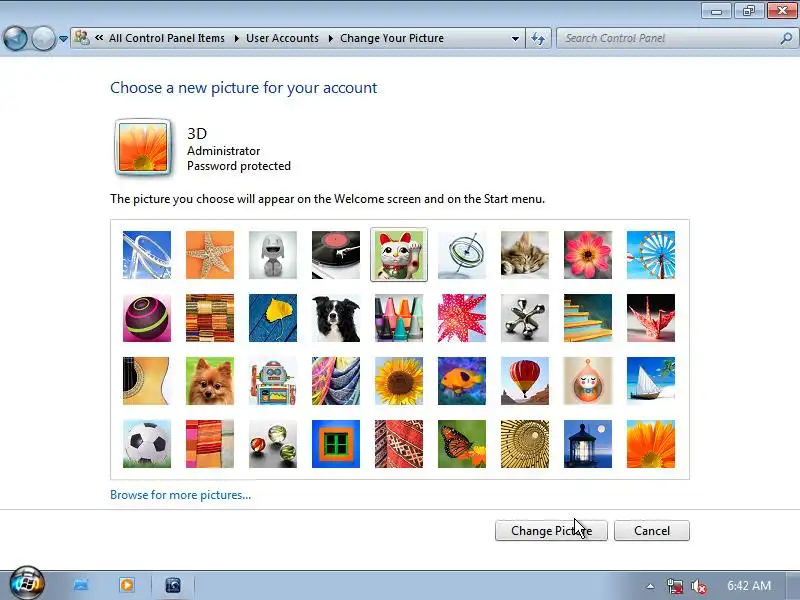Select the hot air balloon picture
Viewport: 800px width, 600px height.
[x=525, y=381]
